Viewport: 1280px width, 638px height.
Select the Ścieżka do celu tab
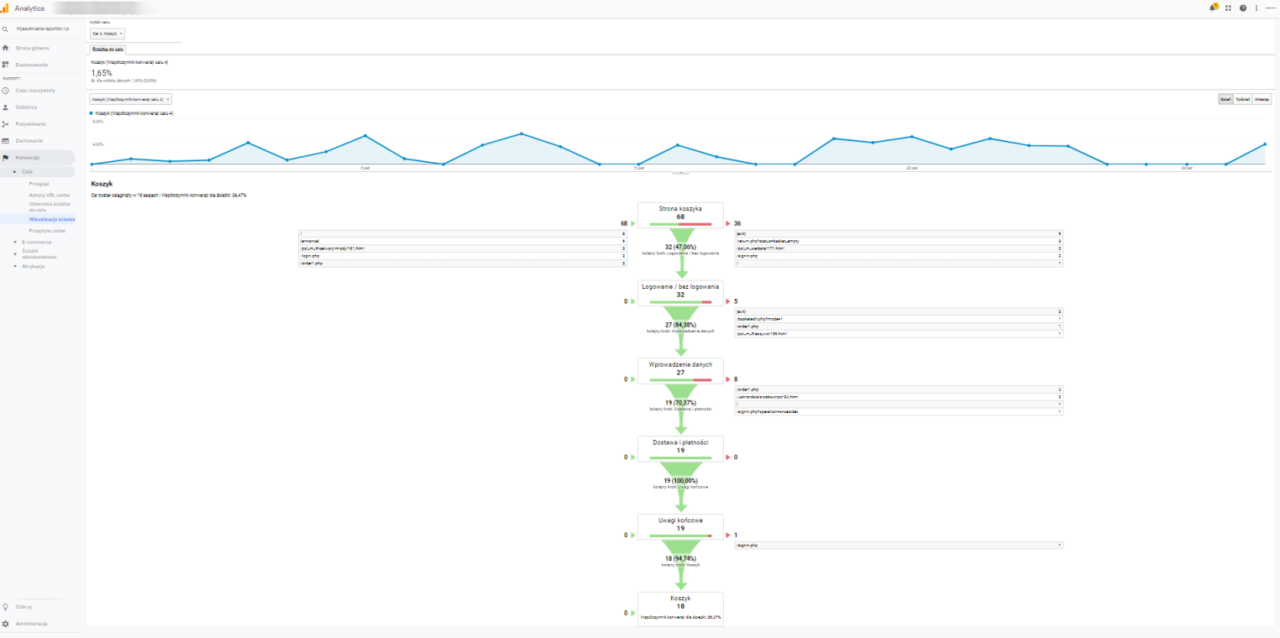coord(108,48)
